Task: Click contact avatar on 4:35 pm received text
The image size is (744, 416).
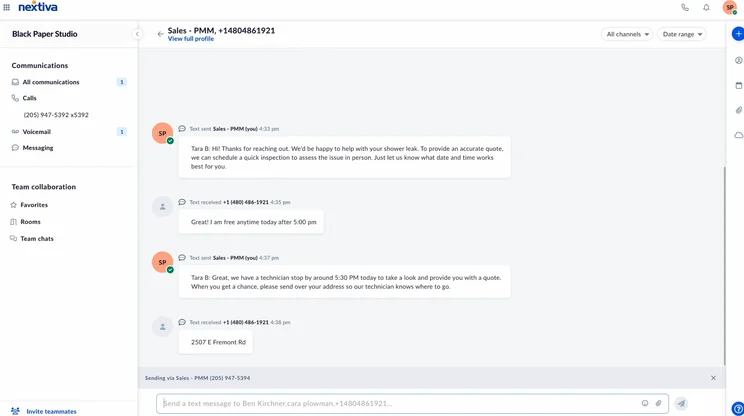Action: pyautogui.click(x=162, y=207)
